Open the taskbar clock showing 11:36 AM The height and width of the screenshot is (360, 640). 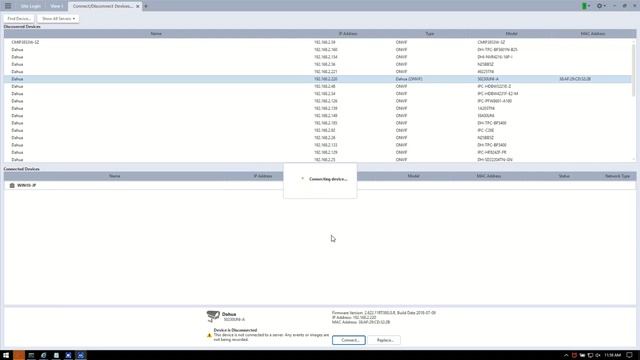pos(612,356)
